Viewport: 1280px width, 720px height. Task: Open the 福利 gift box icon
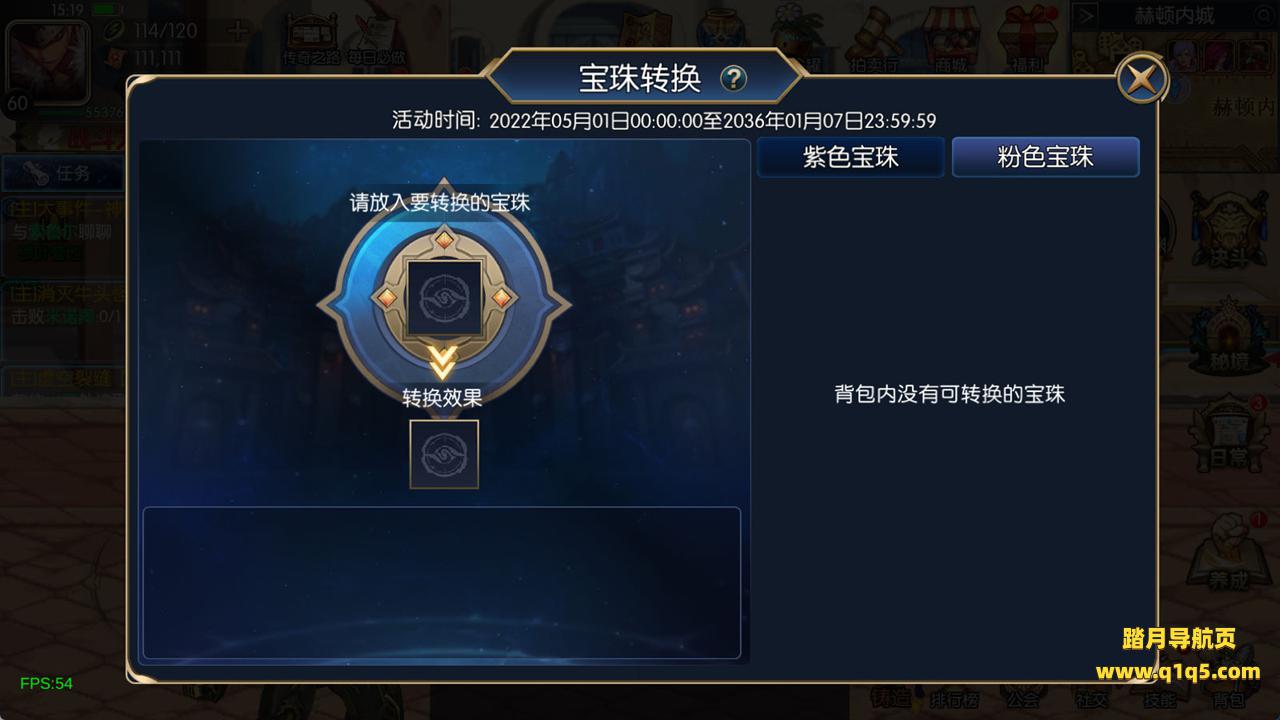[x=1027, y=38]
